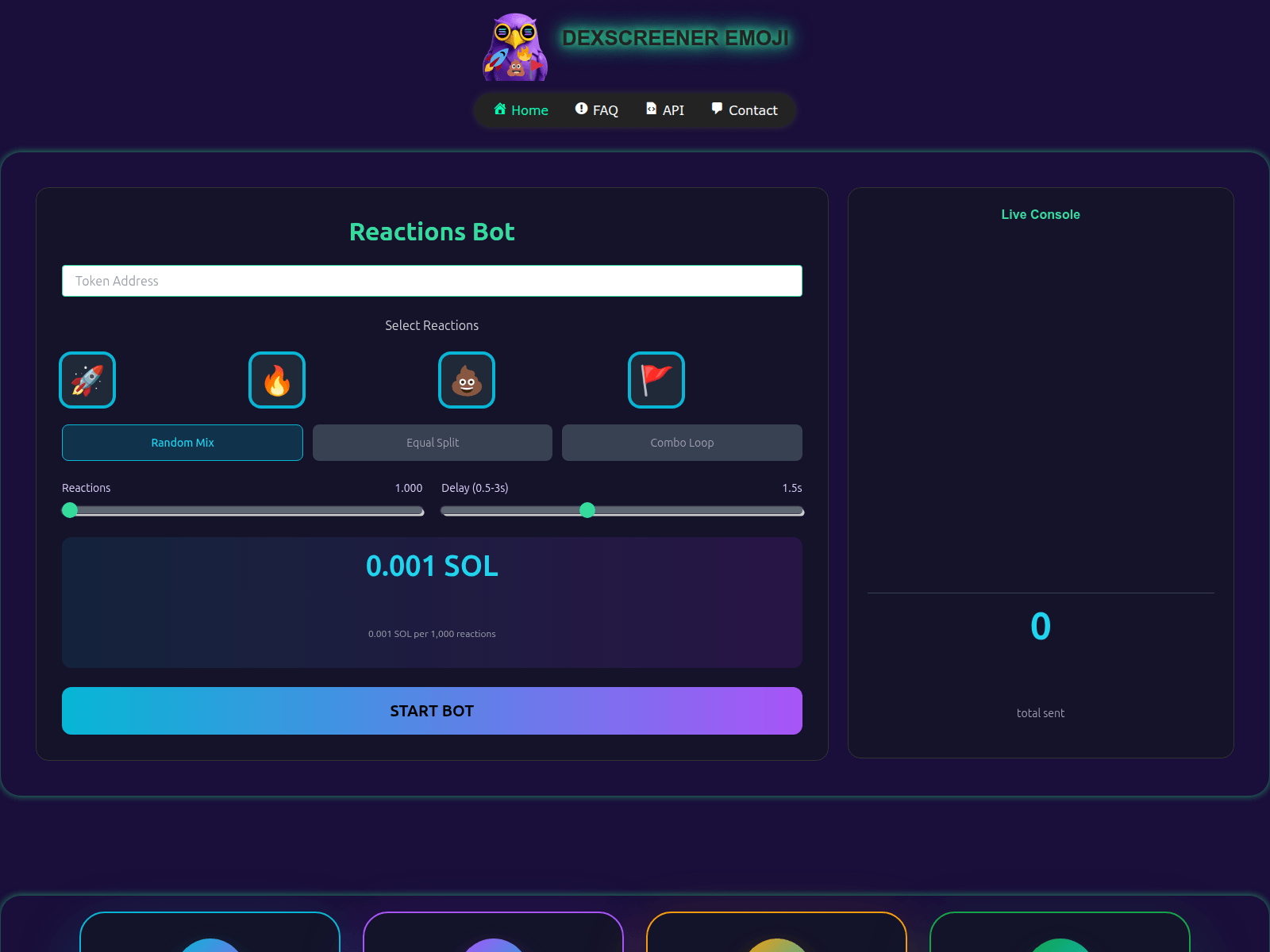
Task: Select the Random Mix mode
Action: 183,443
